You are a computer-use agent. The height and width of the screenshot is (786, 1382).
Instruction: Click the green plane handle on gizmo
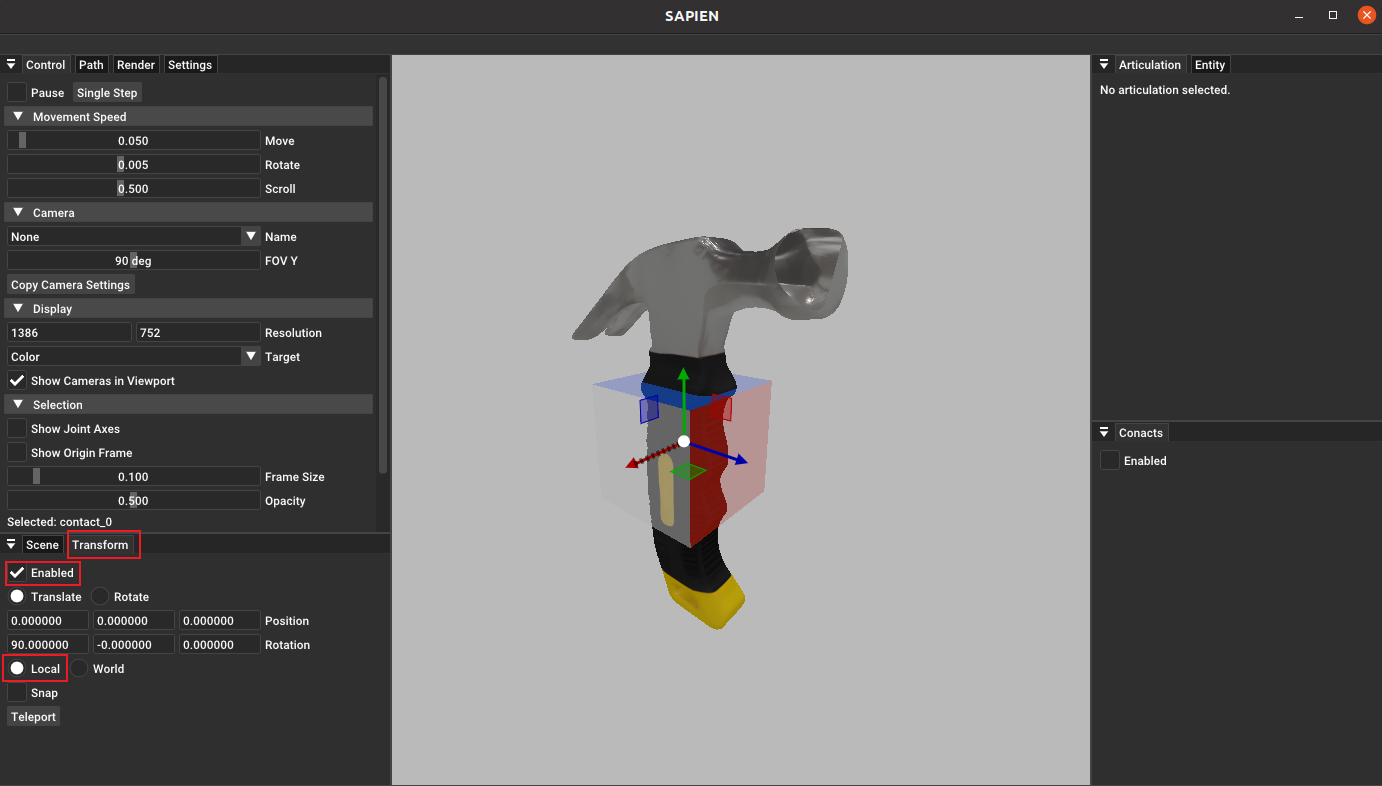(x=688, y=471)
